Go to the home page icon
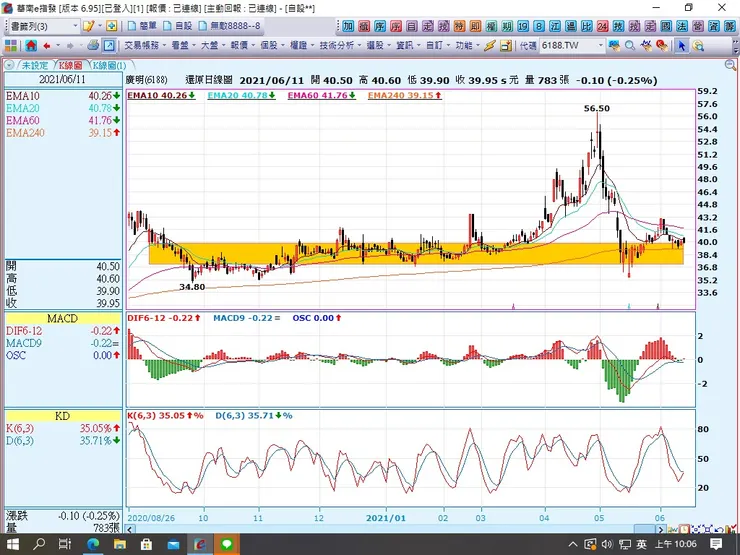The width and height of the screenshot is (740, 555). pyautogui.click(x=31, y=46)
